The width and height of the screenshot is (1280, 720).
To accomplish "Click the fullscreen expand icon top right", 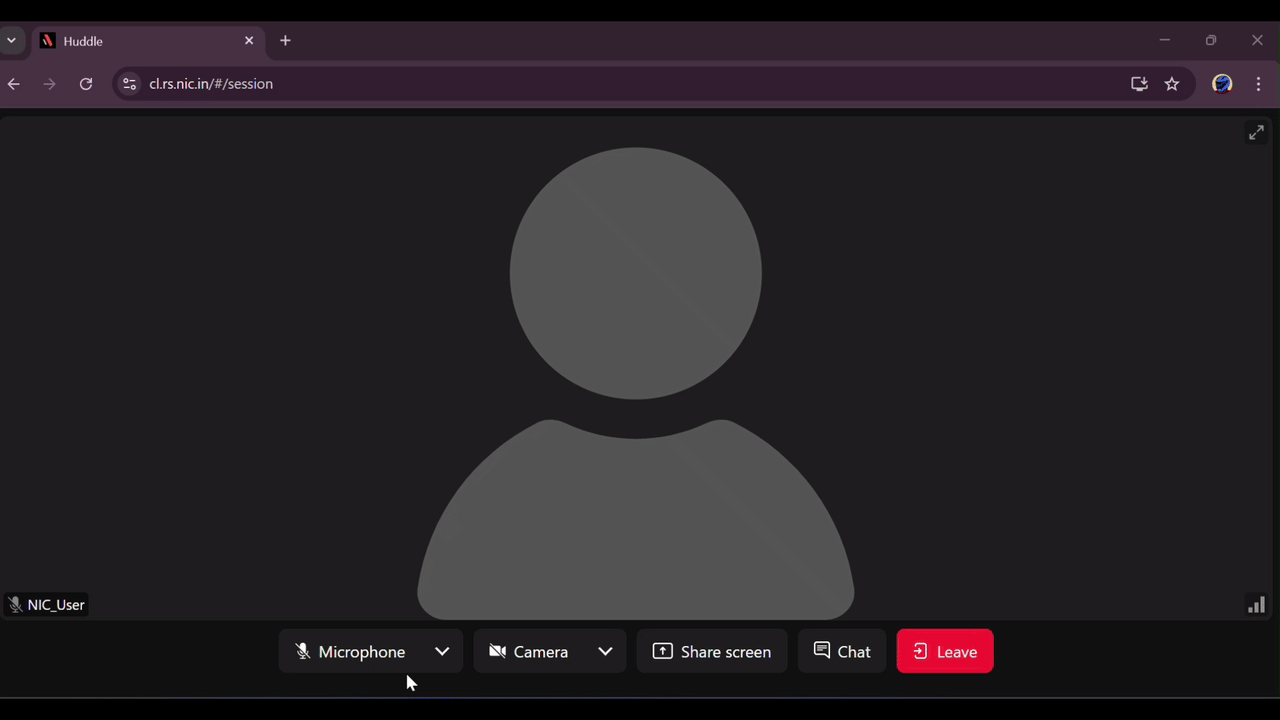I will pyautogui.click(x=1256, y=132).
